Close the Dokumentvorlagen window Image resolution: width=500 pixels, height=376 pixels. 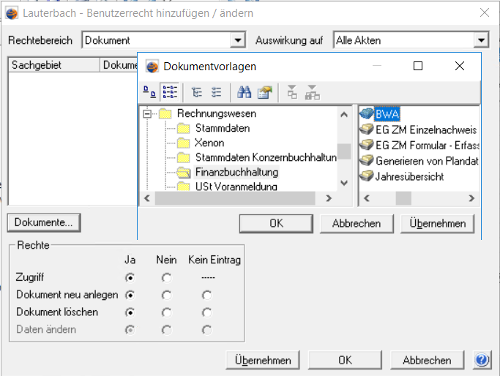coord(460,66)
